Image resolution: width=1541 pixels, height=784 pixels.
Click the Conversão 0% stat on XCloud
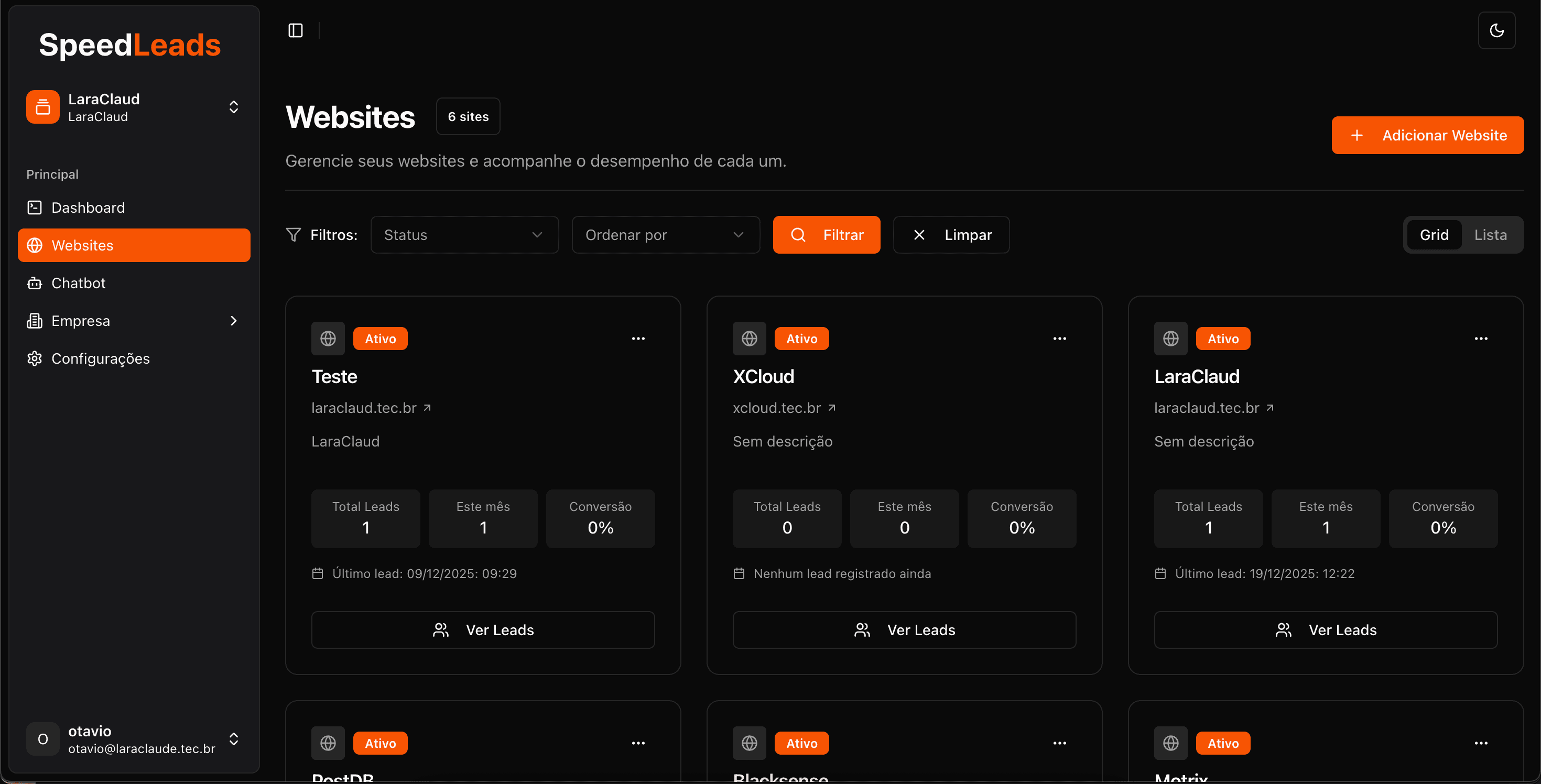[x=1022, y=518]
